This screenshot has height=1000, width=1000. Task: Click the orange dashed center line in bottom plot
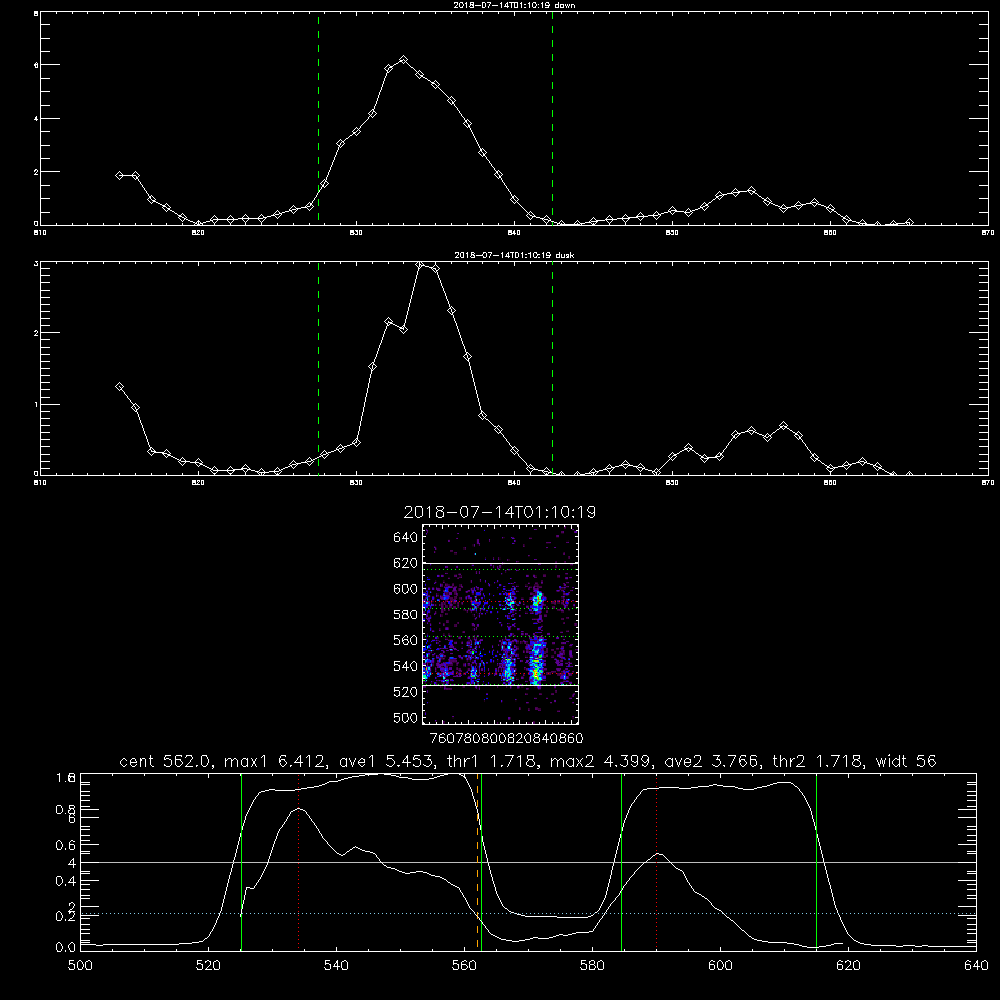pyautogui.click(x=477, y=861)
